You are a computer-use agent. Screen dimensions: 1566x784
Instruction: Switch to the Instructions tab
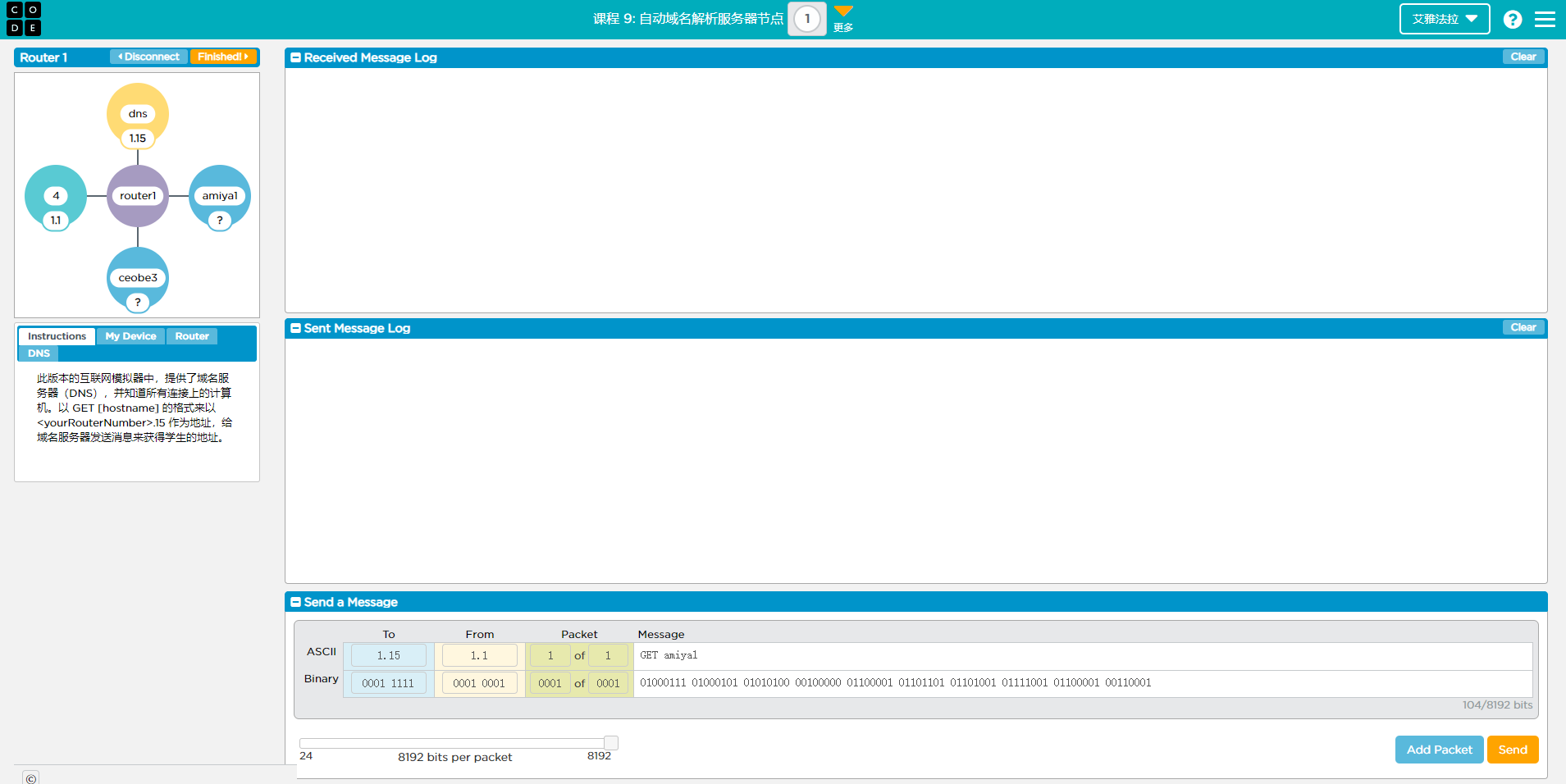(x=57, y=336)
